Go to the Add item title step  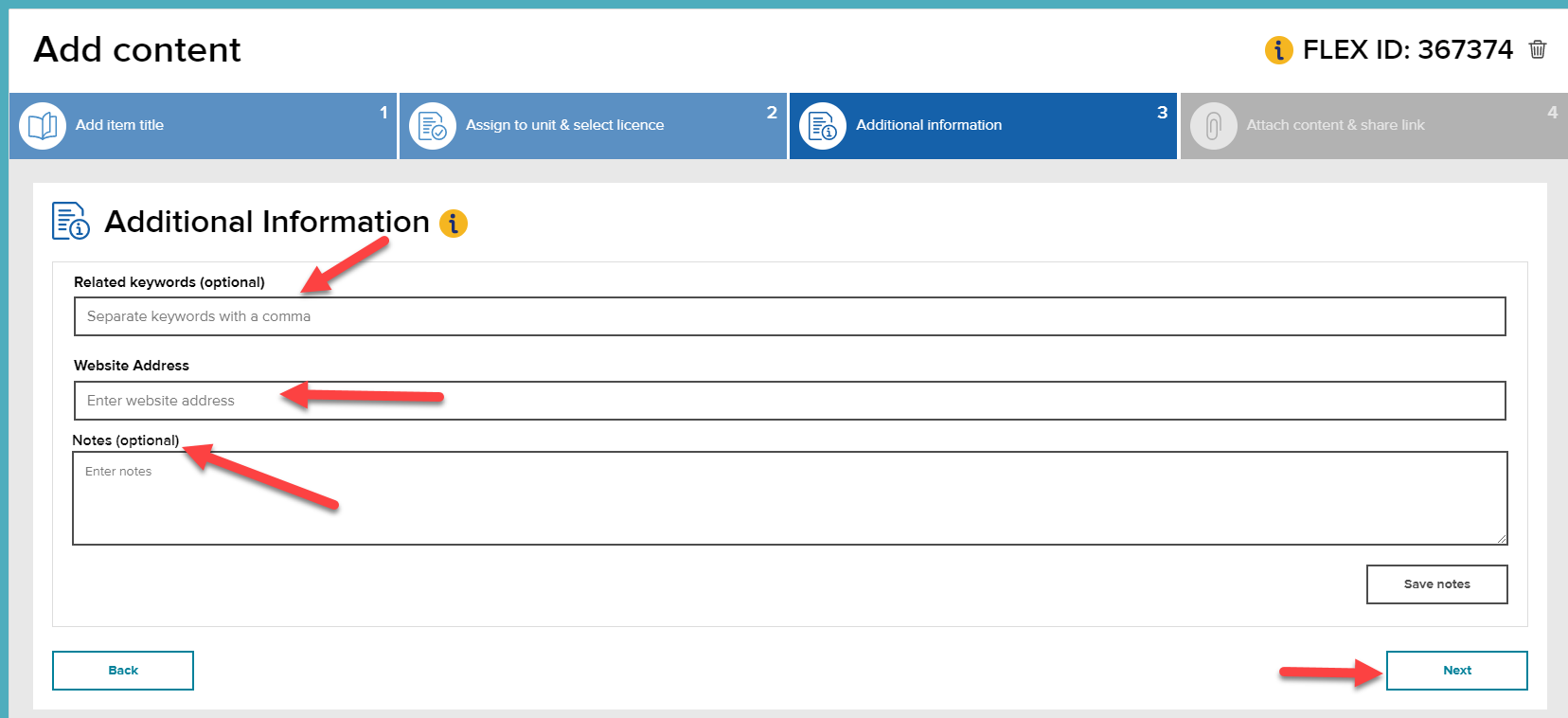[203, 126]
